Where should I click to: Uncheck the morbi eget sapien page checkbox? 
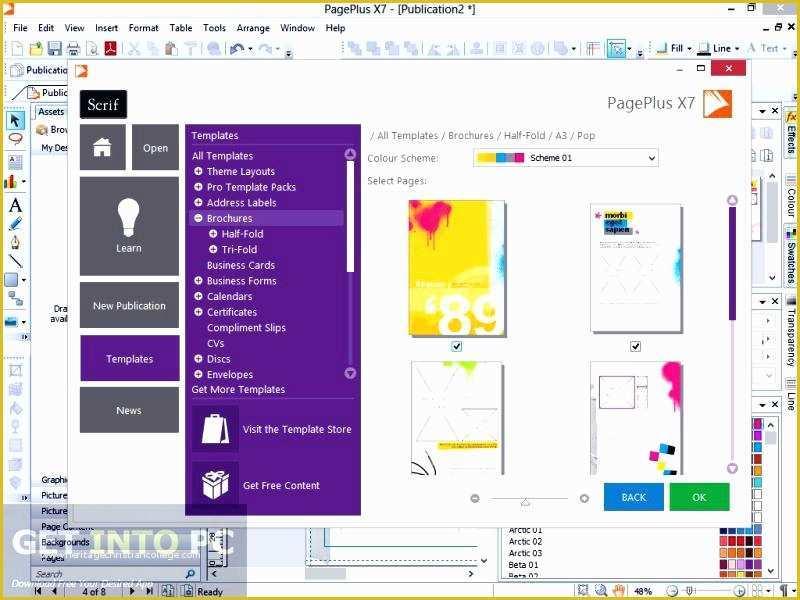(635, 346)
